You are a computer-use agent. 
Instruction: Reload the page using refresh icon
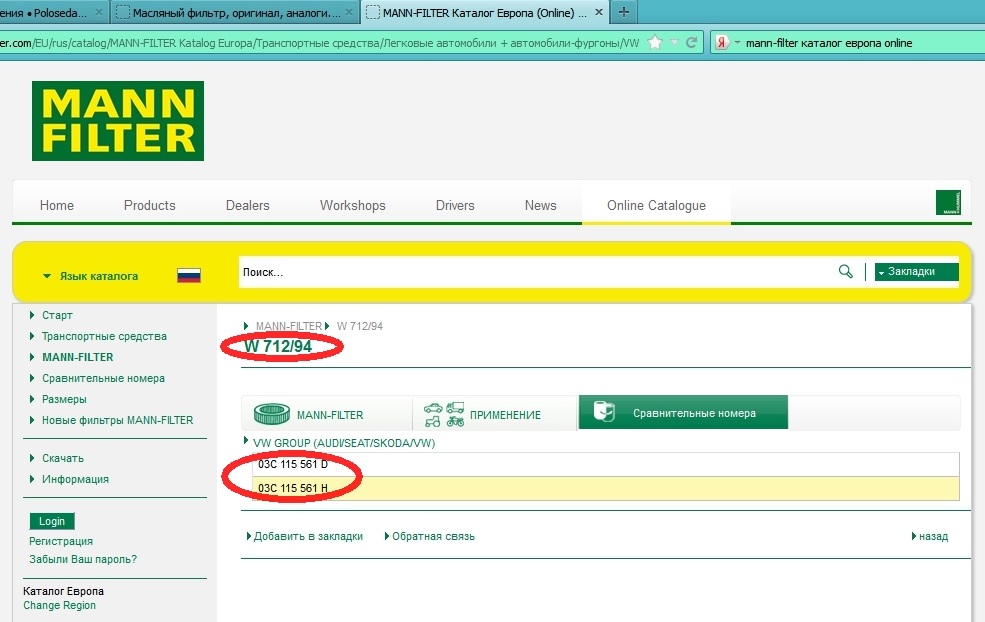pos(691,43)
